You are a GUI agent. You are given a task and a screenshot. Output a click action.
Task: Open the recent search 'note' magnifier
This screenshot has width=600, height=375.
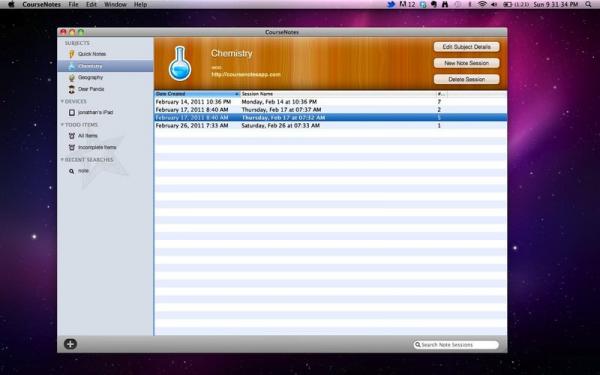coord(72,171)
